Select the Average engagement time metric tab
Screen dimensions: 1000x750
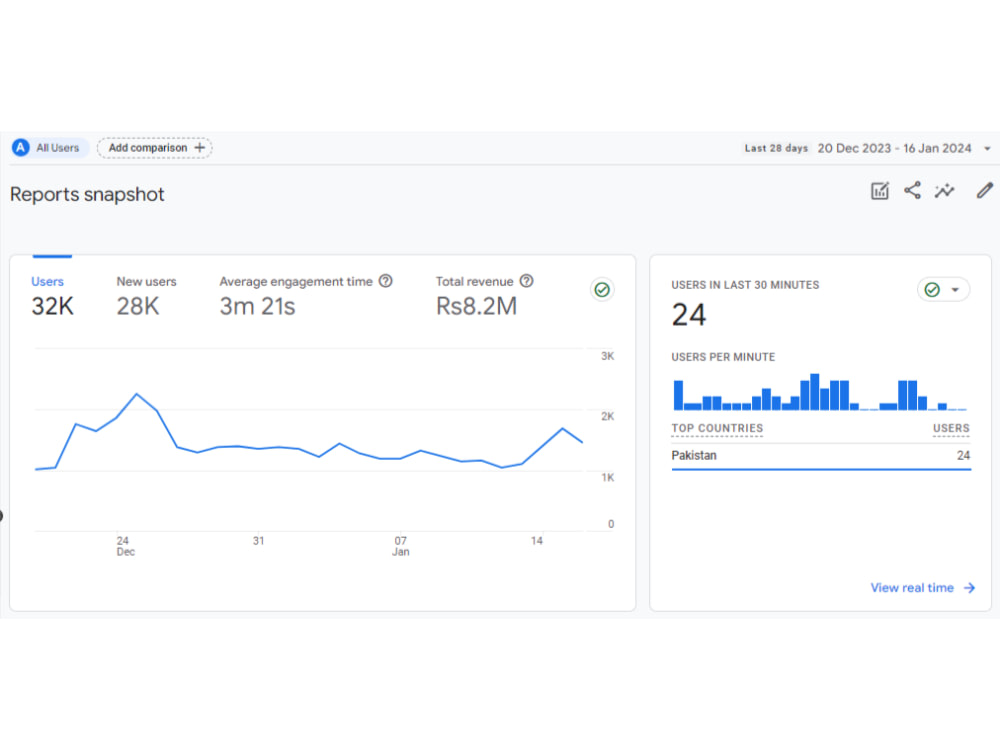click(x=306, y=297)
